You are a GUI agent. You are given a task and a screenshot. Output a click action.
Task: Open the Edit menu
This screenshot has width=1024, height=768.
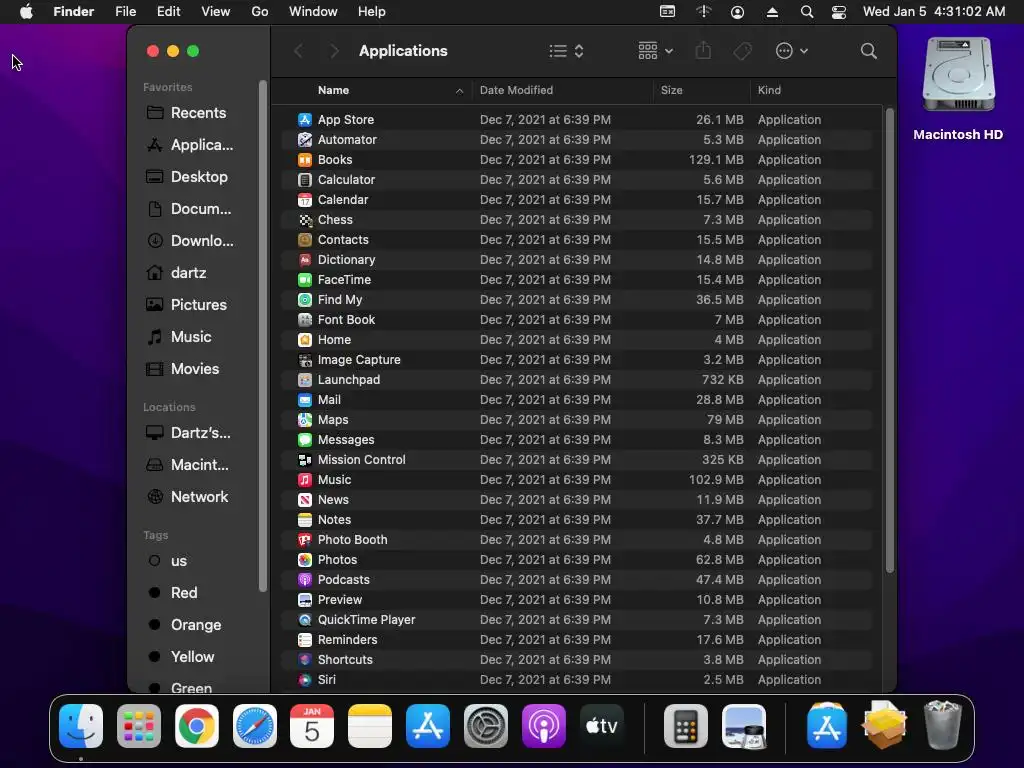tap(168, 12)
